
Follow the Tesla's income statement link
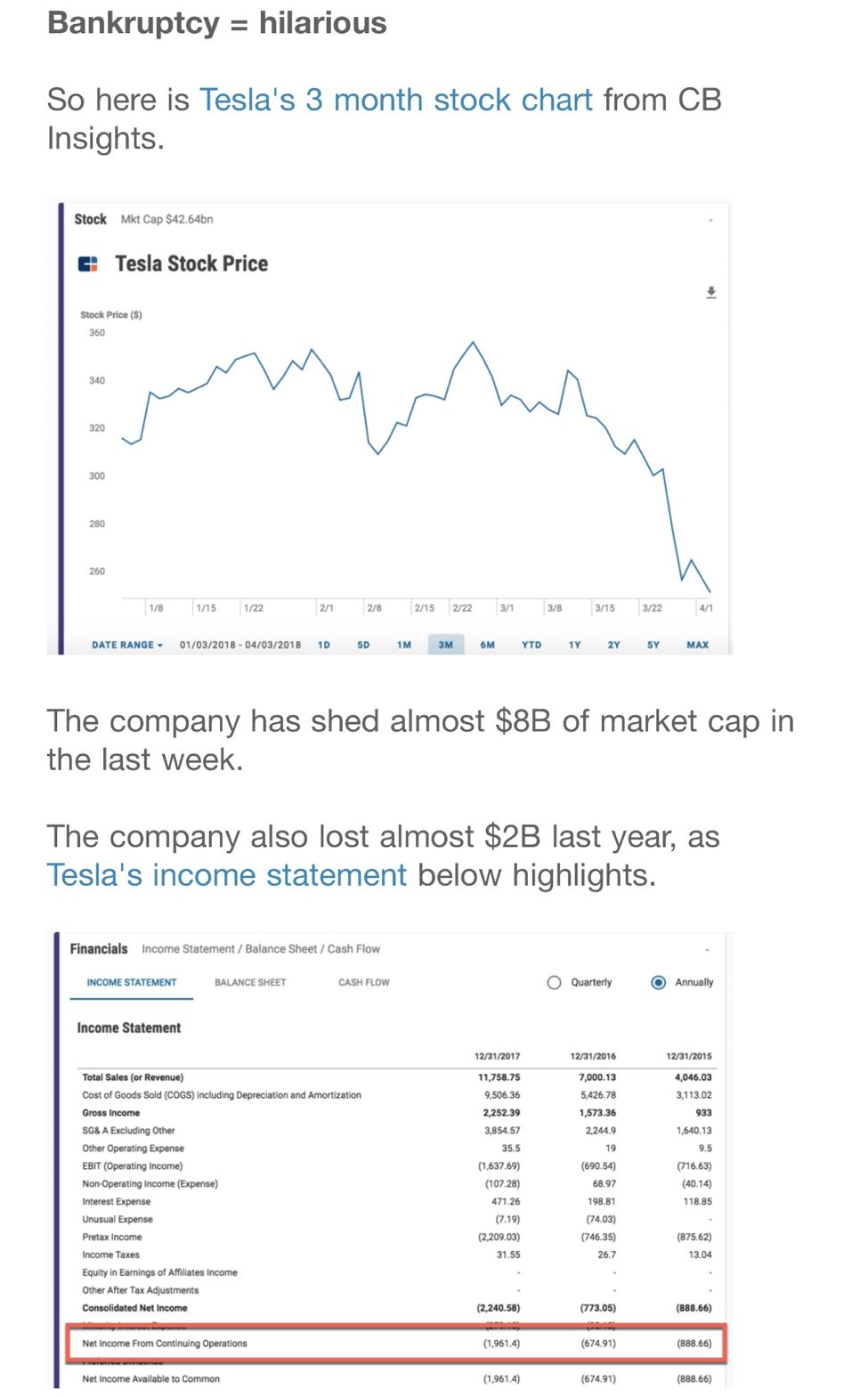coord(226,875)
